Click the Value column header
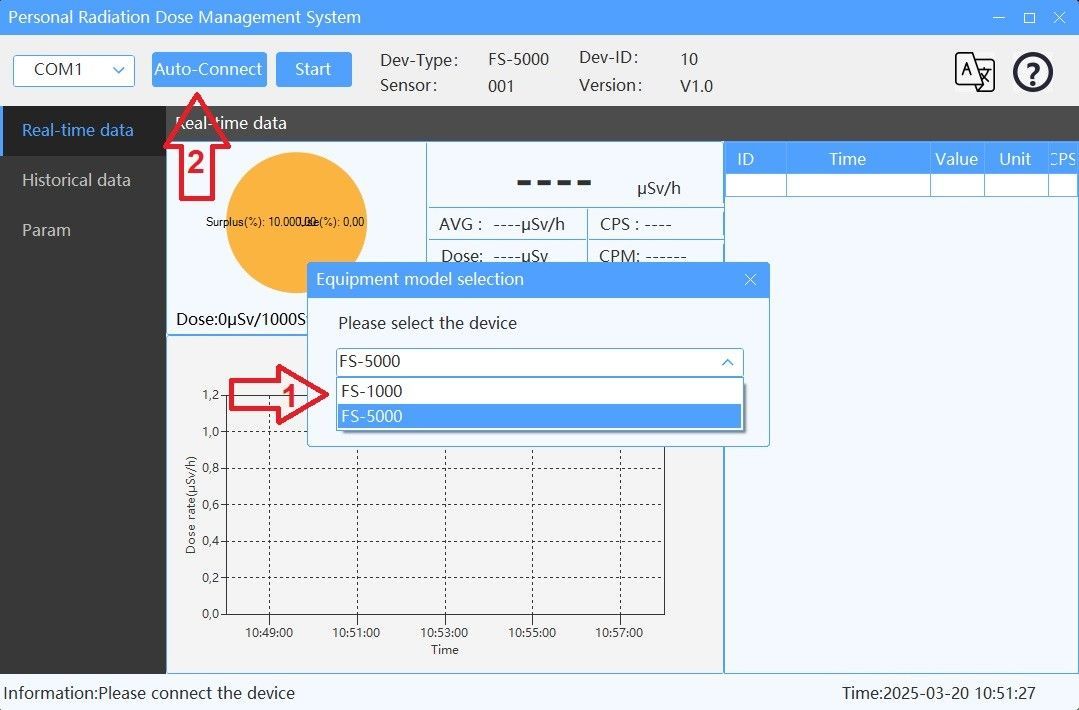The height and width of the screenshot is (710, 1079). click(956, 159)
